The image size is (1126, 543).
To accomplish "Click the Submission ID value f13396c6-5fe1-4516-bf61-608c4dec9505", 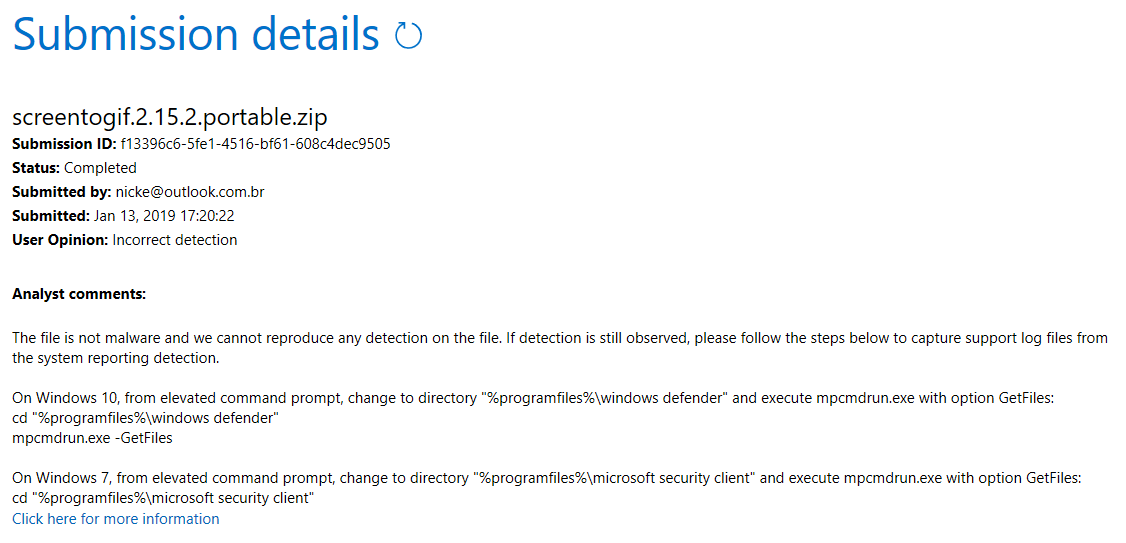I will pos(255,144).
